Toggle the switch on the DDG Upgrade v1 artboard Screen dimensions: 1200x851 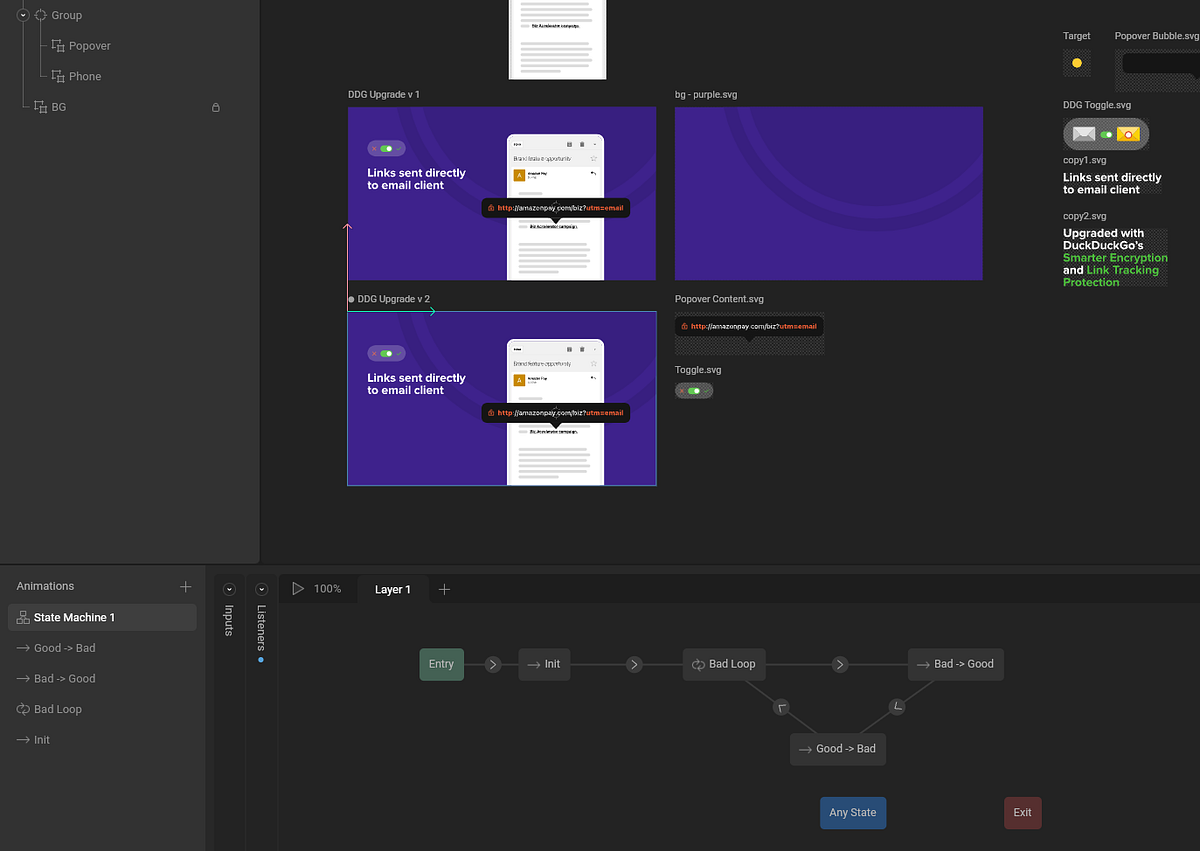(x=386, y=147)
